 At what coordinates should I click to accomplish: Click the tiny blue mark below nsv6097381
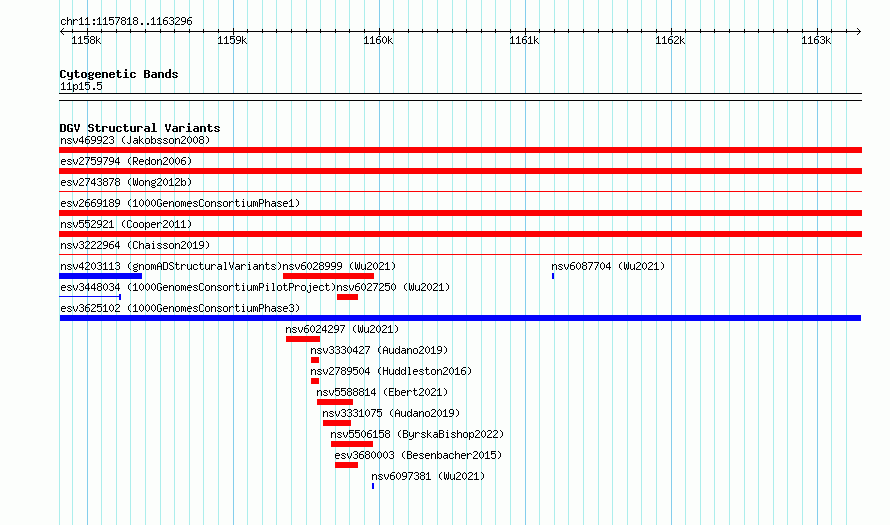[373, 486]
